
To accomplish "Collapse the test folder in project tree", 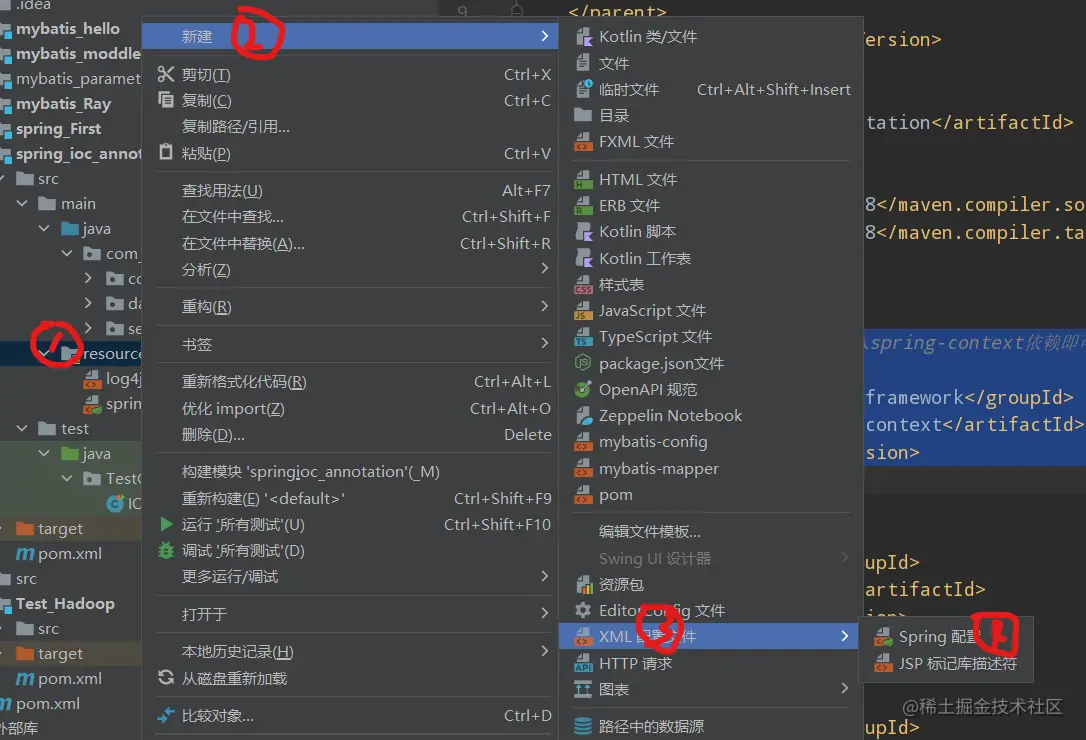I will point(22,429).
